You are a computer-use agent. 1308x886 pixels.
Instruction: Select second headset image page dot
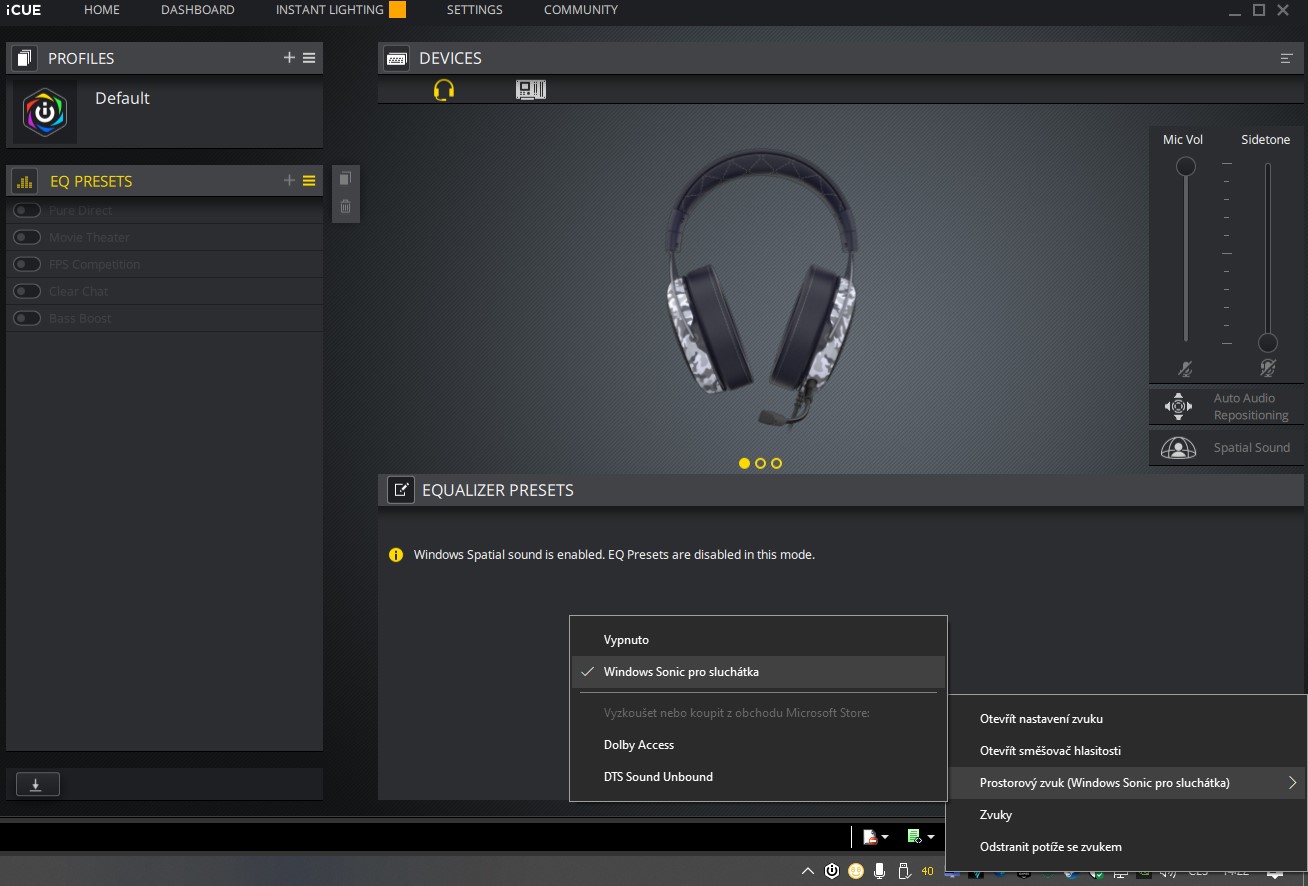760,463
